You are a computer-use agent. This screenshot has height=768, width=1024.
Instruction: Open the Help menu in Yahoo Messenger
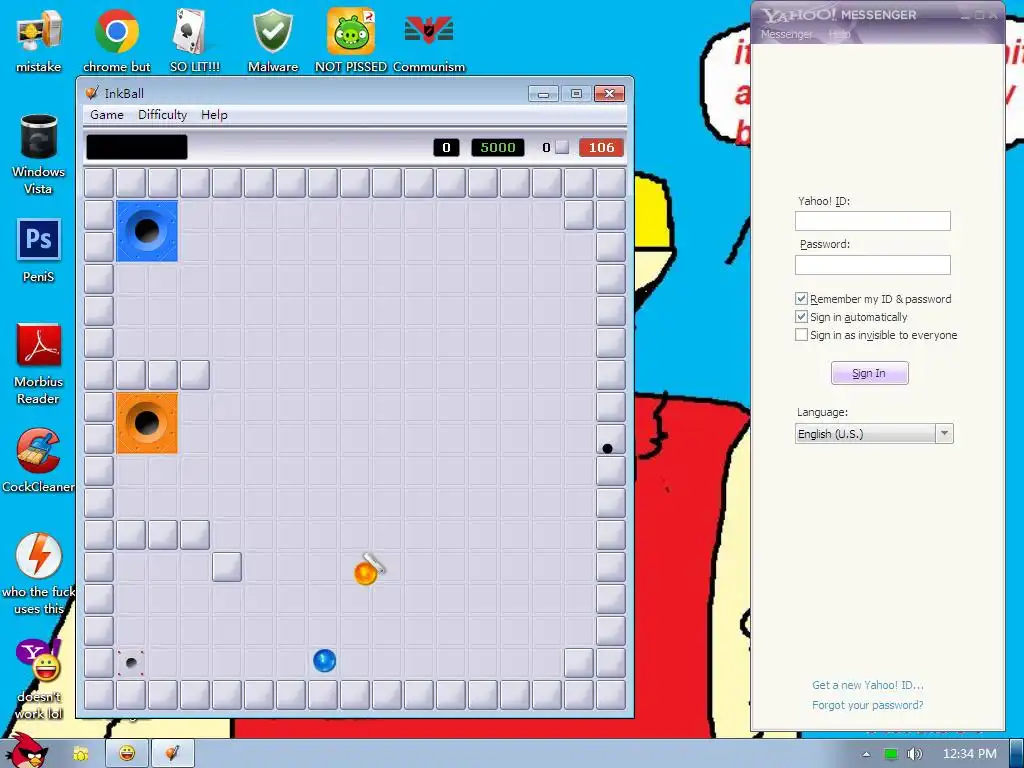(x=839, y=34)
